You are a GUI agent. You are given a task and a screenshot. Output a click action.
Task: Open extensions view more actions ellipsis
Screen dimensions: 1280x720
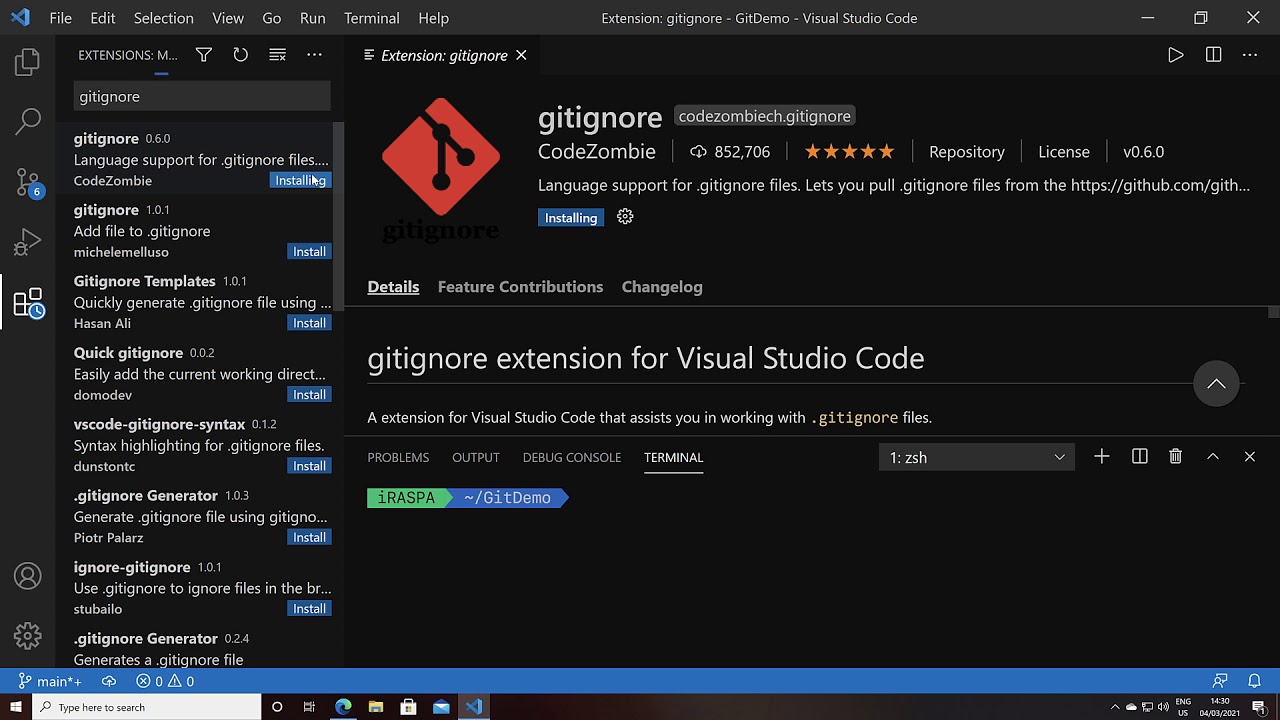point(314,55)
